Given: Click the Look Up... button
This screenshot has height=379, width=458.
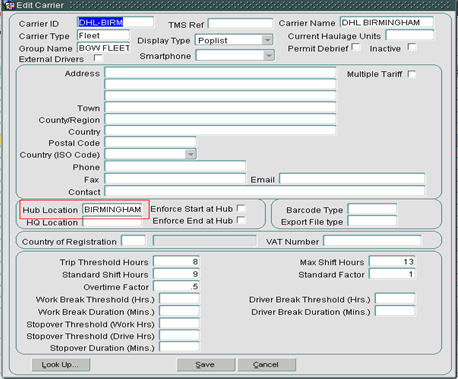Looking at the screenshot, I should pyautogui.click(x=61, y=365).
